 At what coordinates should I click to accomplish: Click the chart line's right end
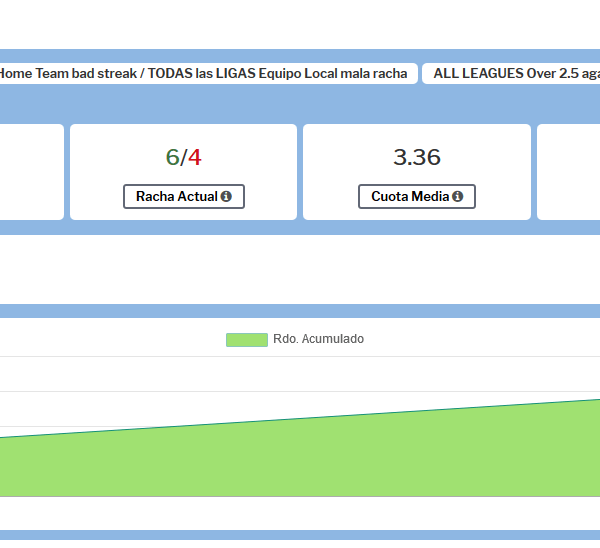point(596,400)
